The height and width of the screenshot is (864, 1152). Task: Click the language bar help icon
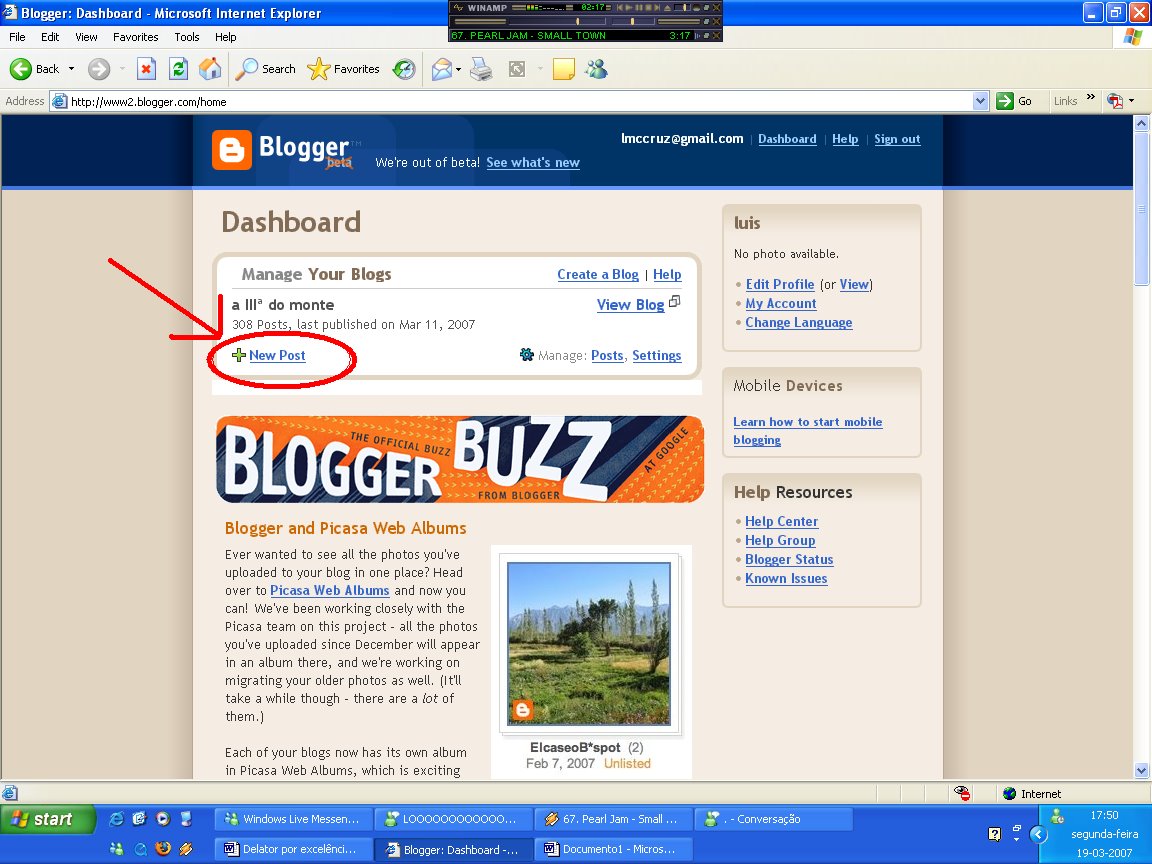click(995, 834)
